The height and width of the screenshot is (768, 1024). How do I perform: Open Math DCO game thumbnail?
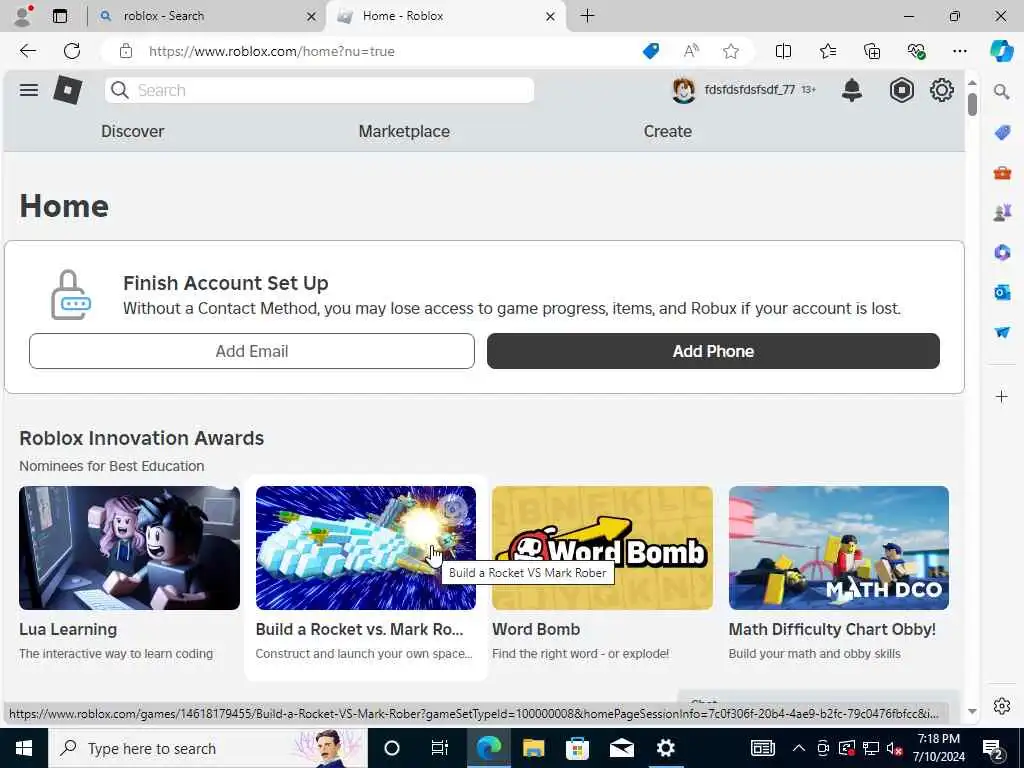click(839, 548)
